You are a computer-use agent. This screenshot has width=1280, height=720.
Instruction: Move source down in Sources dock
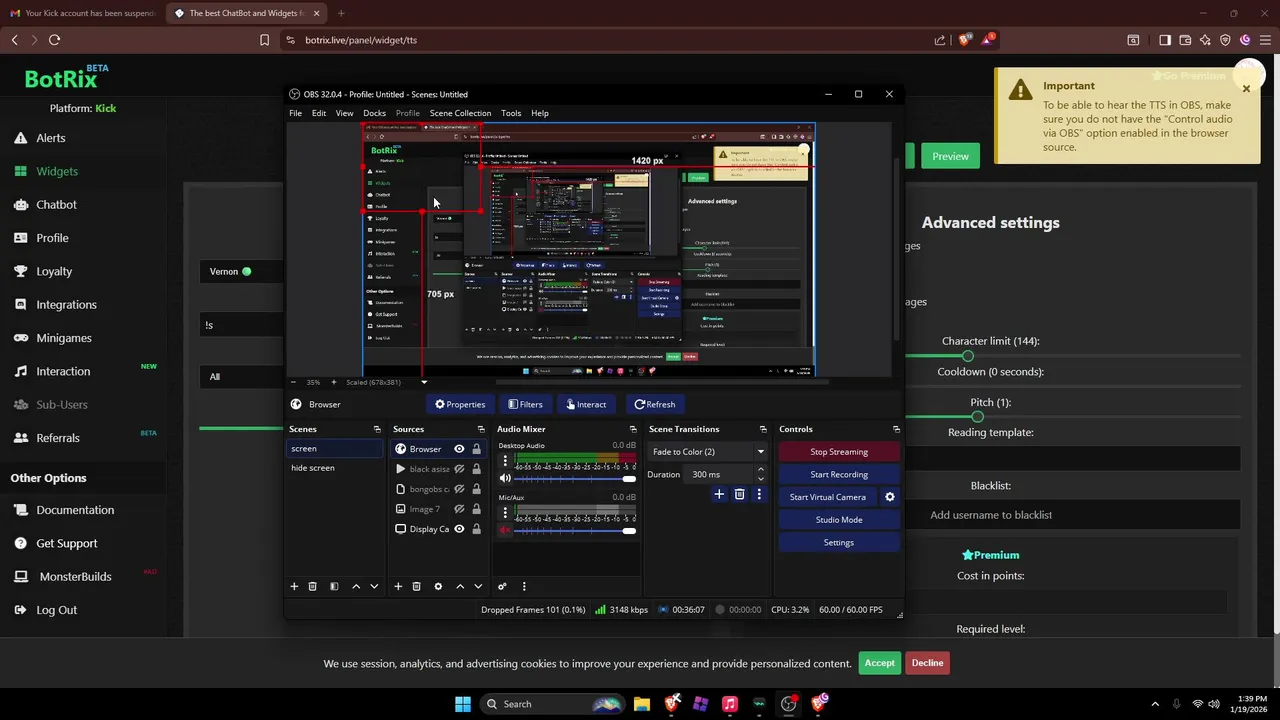point(478,587)
